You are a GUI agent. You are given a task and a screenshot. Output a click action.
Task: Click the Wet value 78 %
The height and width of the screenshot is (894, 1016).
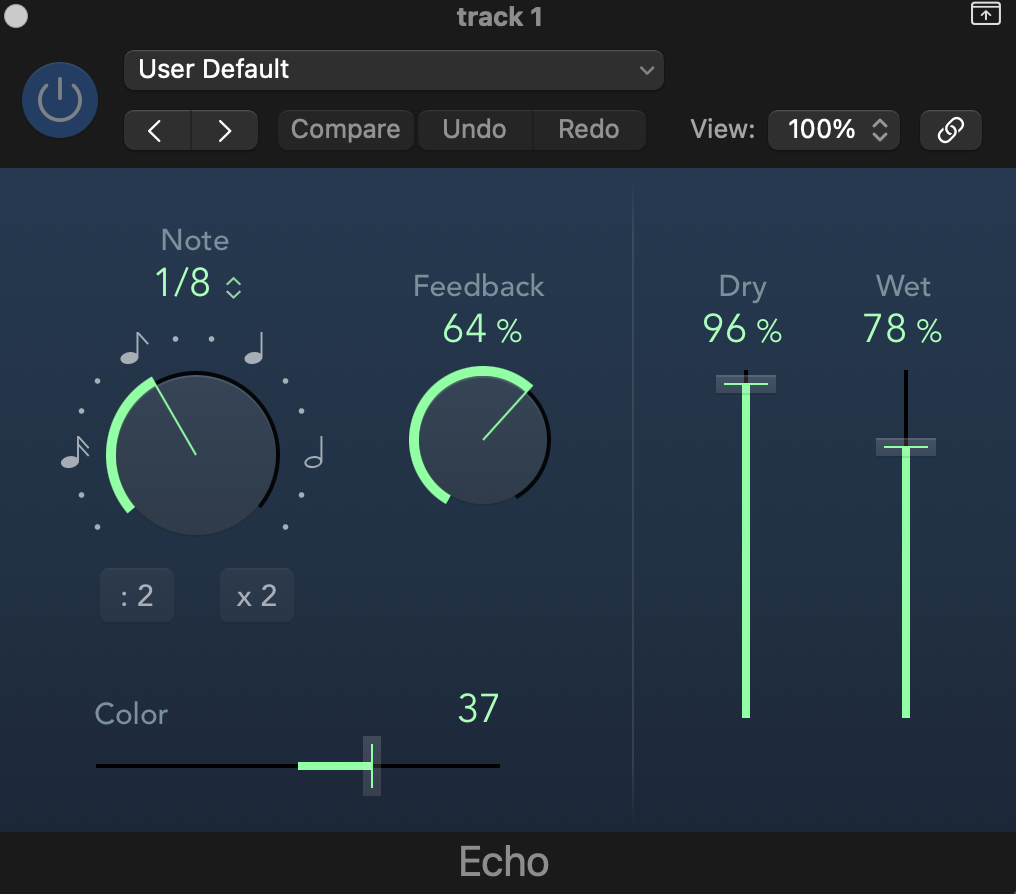(903, 328)
